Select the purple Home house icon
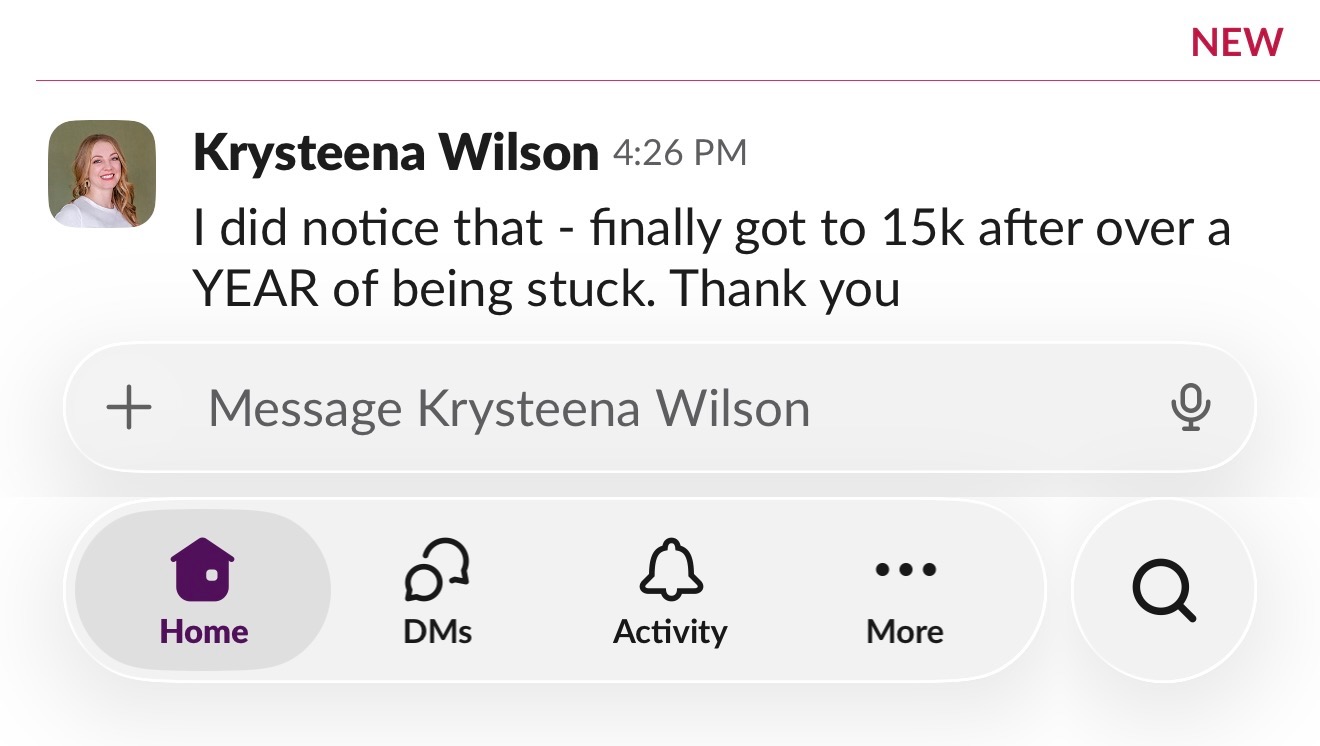 click(x=203, y=569)
